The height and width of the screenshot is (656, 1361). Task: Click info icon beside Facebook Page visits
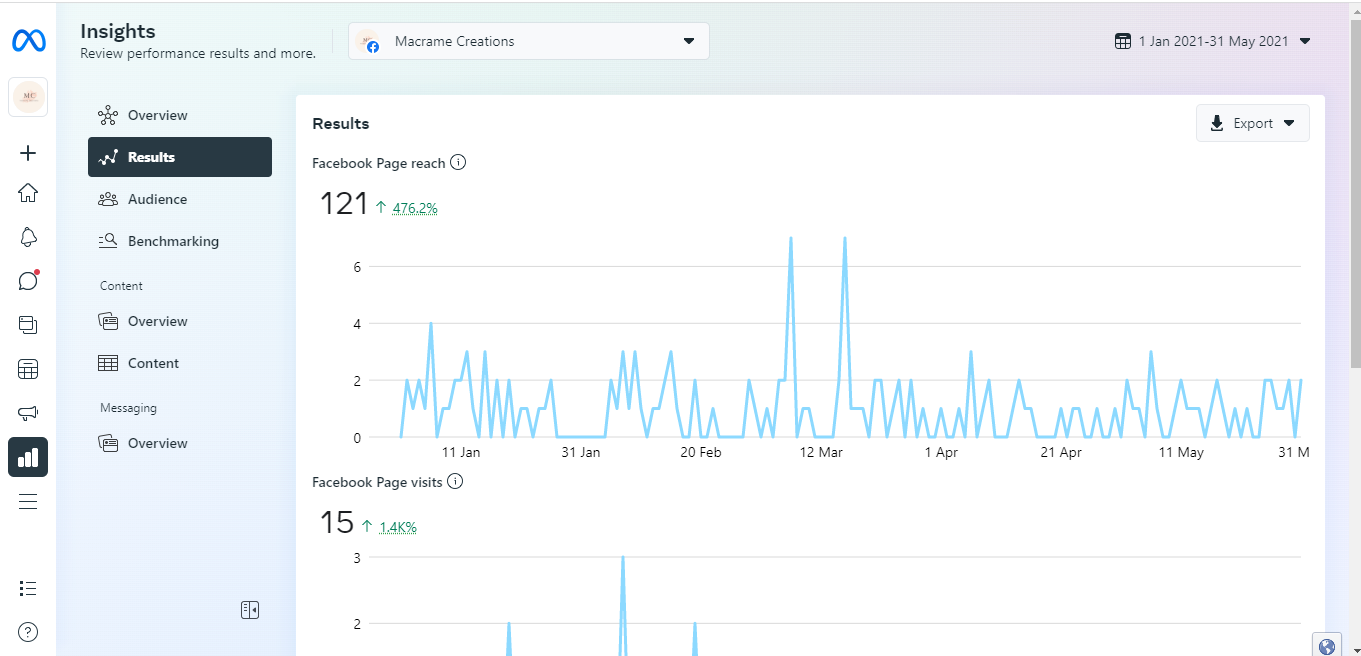pyautogui.click(x=455, y=482)
